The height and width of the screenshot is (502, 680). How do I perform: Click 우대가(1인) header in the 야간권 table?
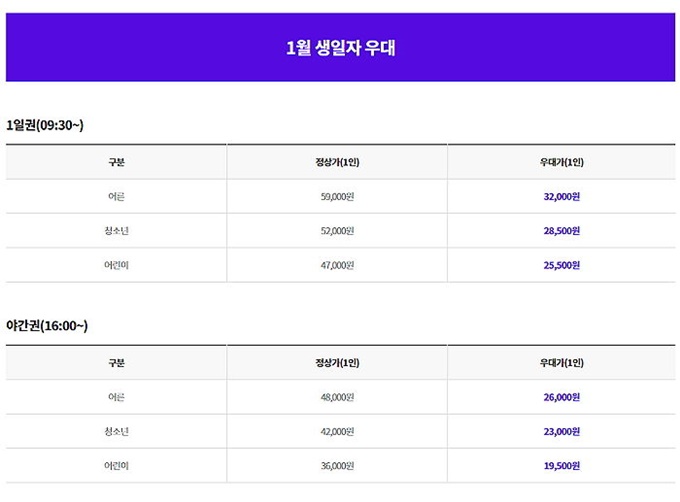coord(562,363)
